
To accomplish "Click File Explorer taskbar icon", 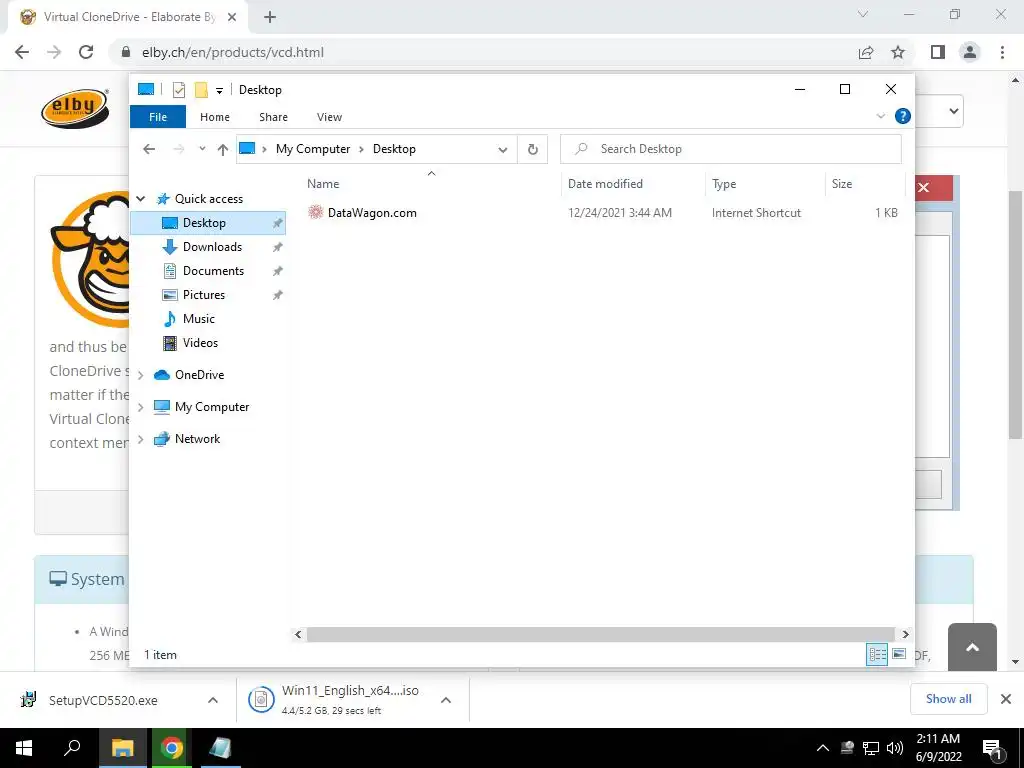I will (x=122, y=748).
